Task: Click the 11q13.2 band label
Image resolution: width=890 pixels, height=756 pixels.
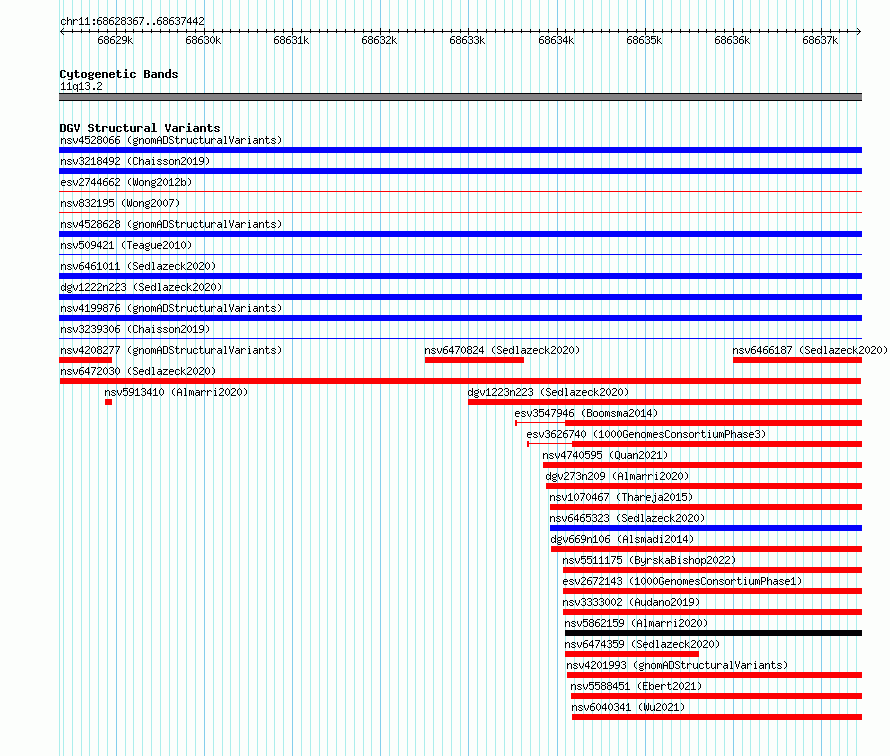Action: click(81, 86)
